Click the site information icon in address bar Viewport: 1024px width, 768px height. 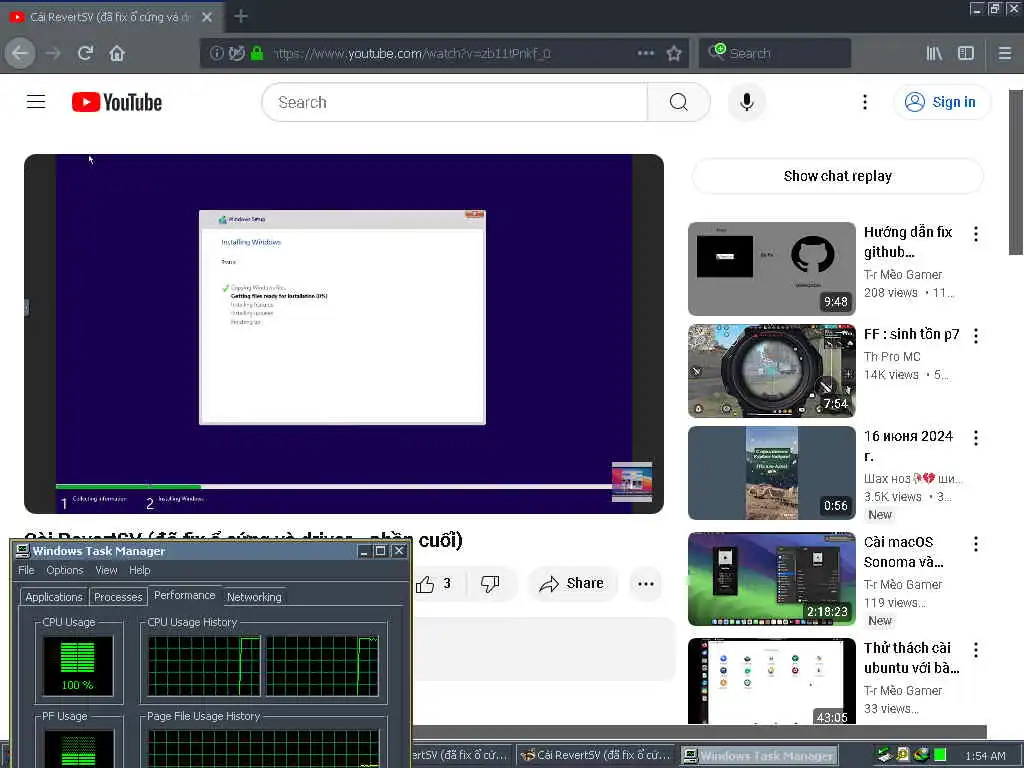pos(216,54)
